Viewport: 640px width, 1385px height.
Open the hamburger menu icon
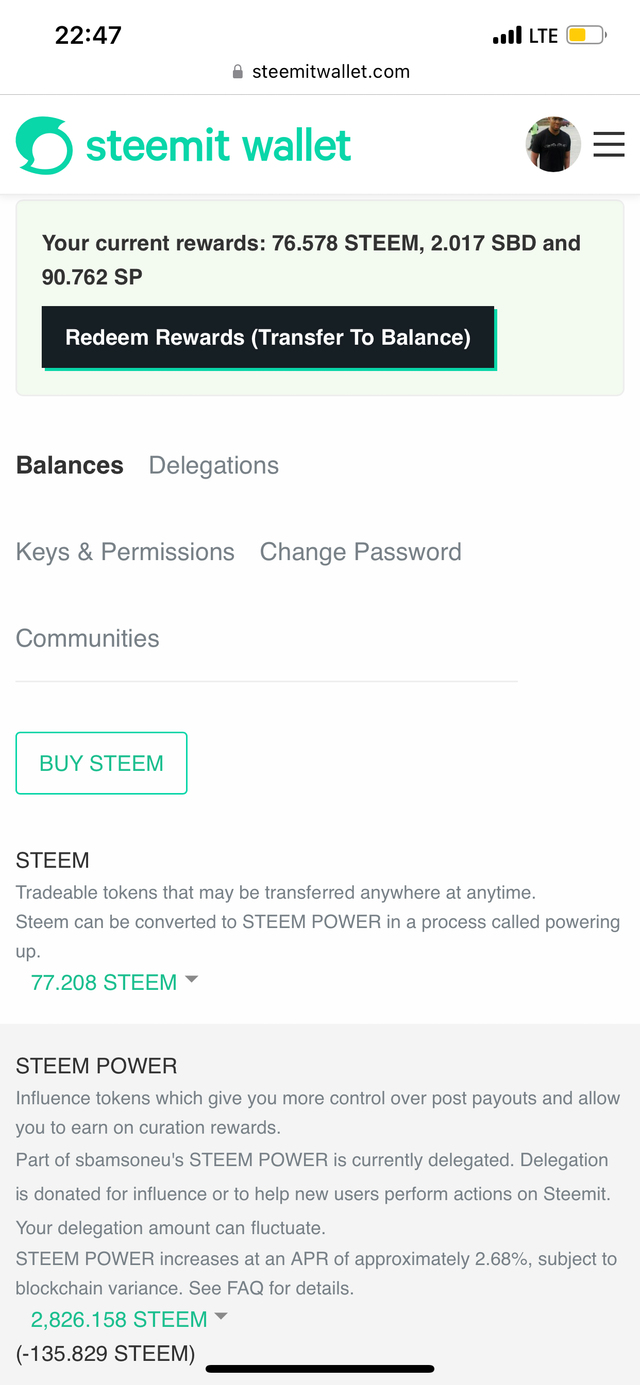click(609, 145)
